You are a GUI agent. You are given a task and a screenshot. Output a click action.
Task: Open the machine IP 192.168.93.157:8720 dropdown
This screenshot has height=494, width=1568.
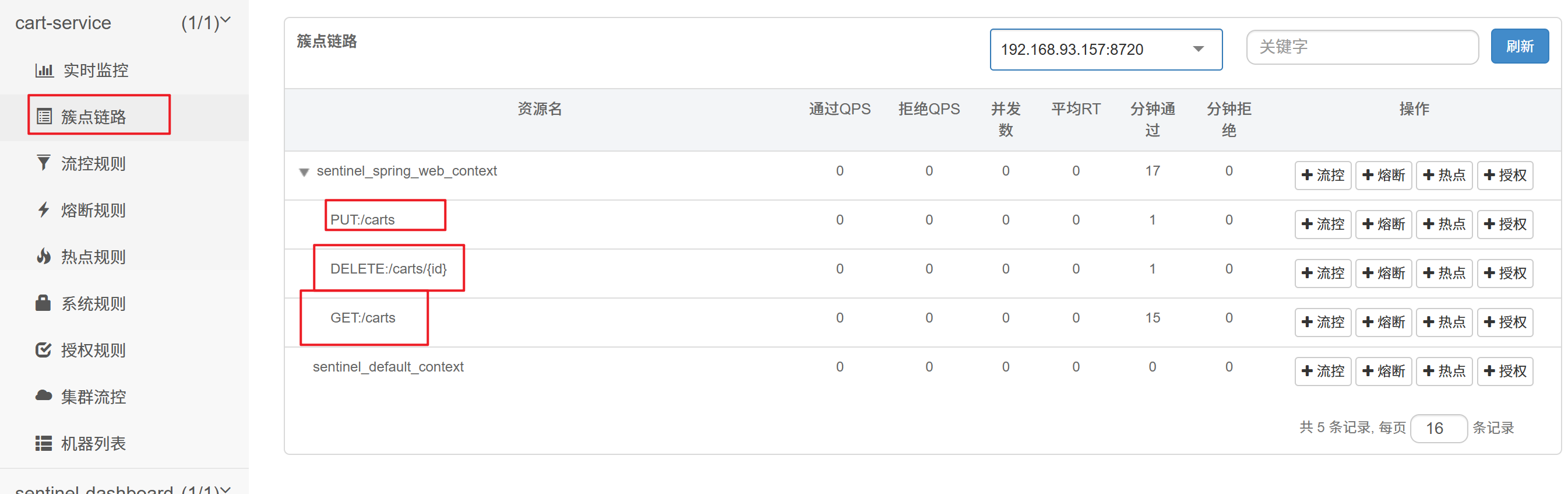pyautogui.click(x=1105, y=49)
